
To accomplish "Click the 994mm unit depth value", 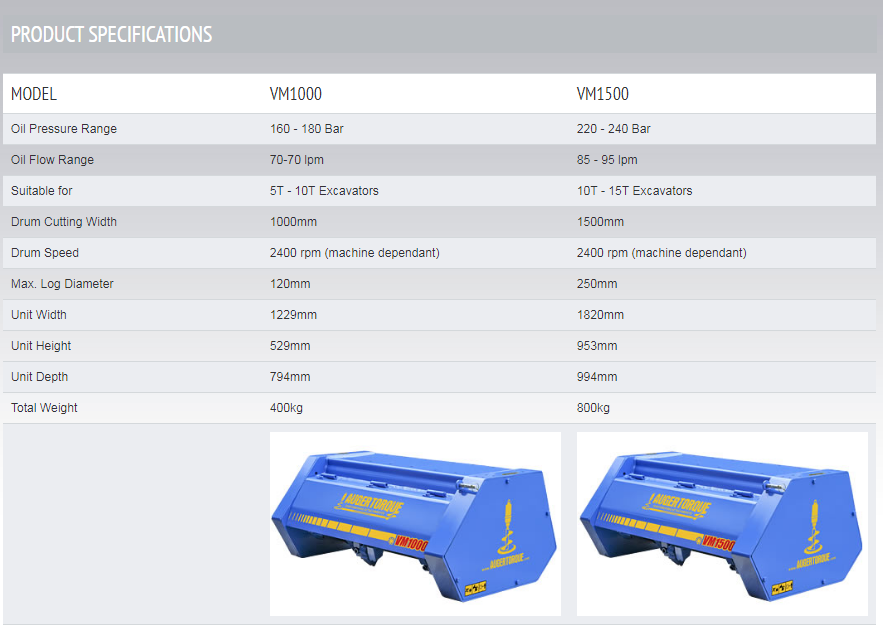I will click(x=597, y=377).
